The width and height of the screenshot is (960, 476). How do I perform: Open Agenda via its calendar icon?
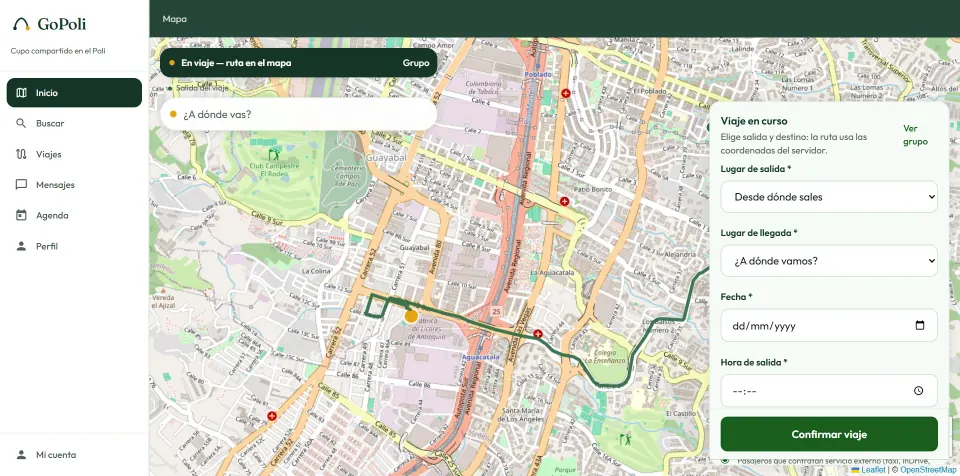click(21, 215)
